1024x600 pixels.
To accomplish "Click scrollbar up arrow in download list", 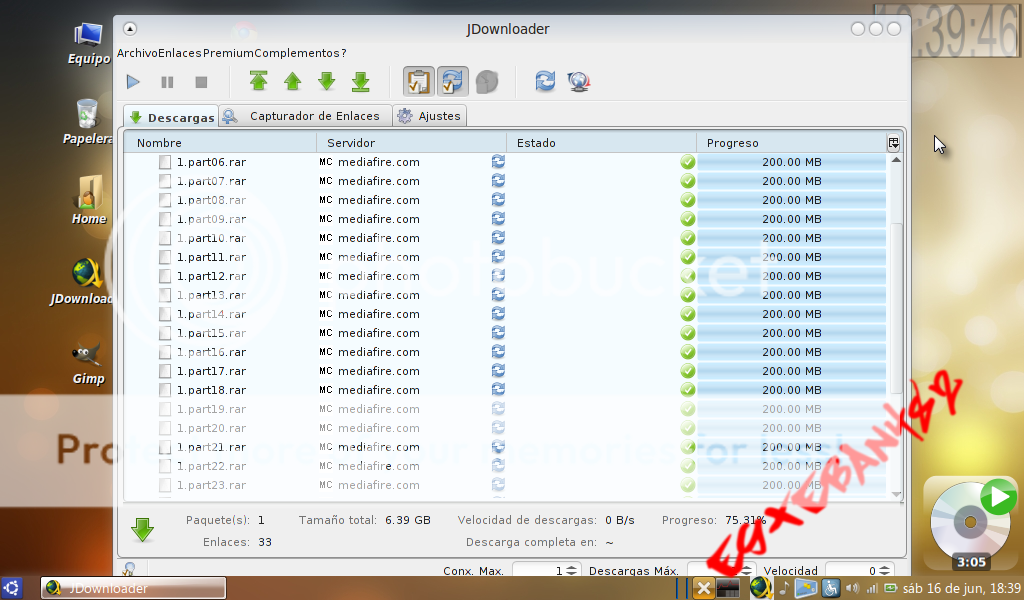I will [x=896, y=160].
